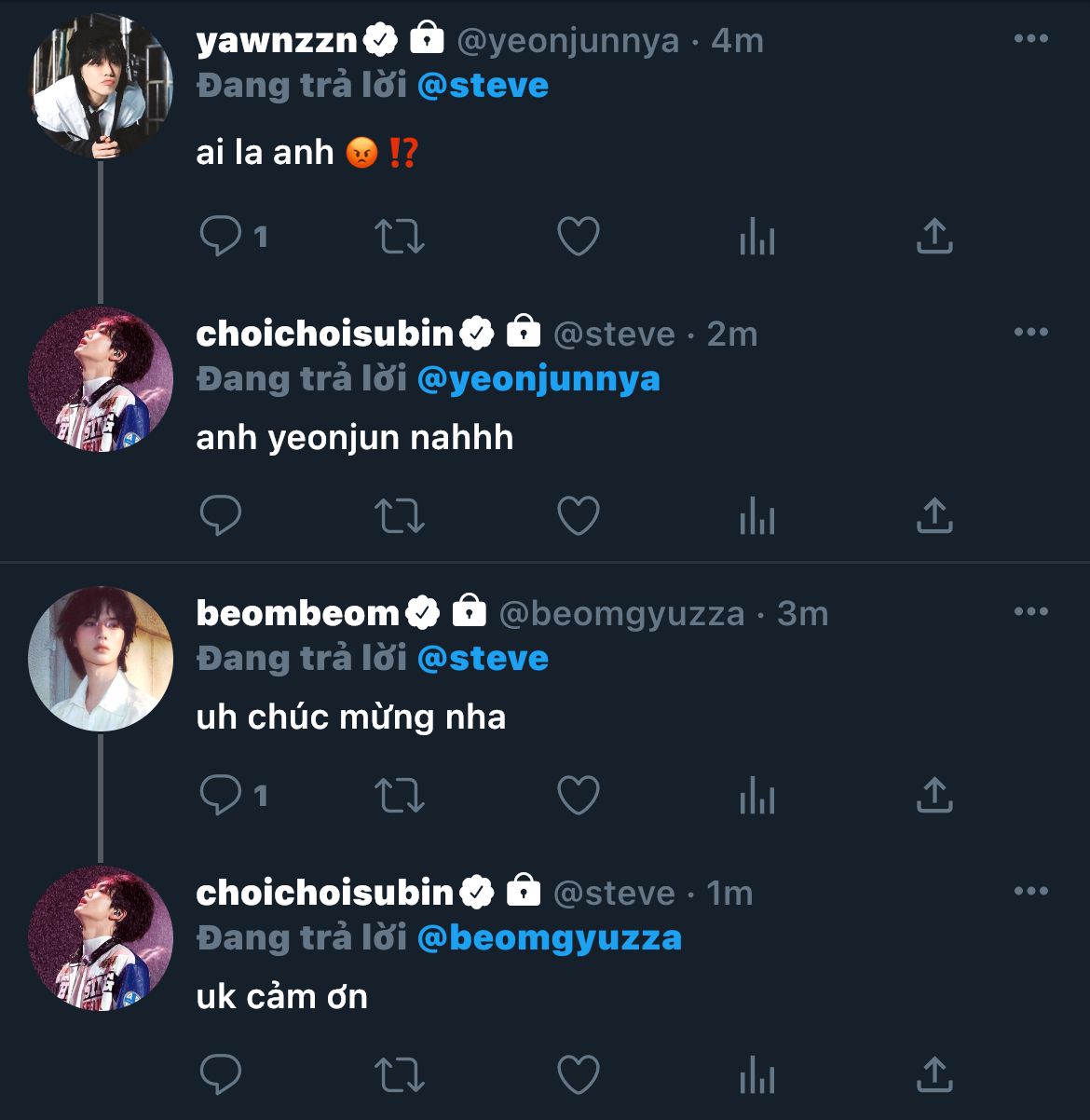This screenshot has height=1120, width=1090.
Task: Reply to beombeom's "uh chúc mừng nha" tweet
Action: click(x=221, y=796)
